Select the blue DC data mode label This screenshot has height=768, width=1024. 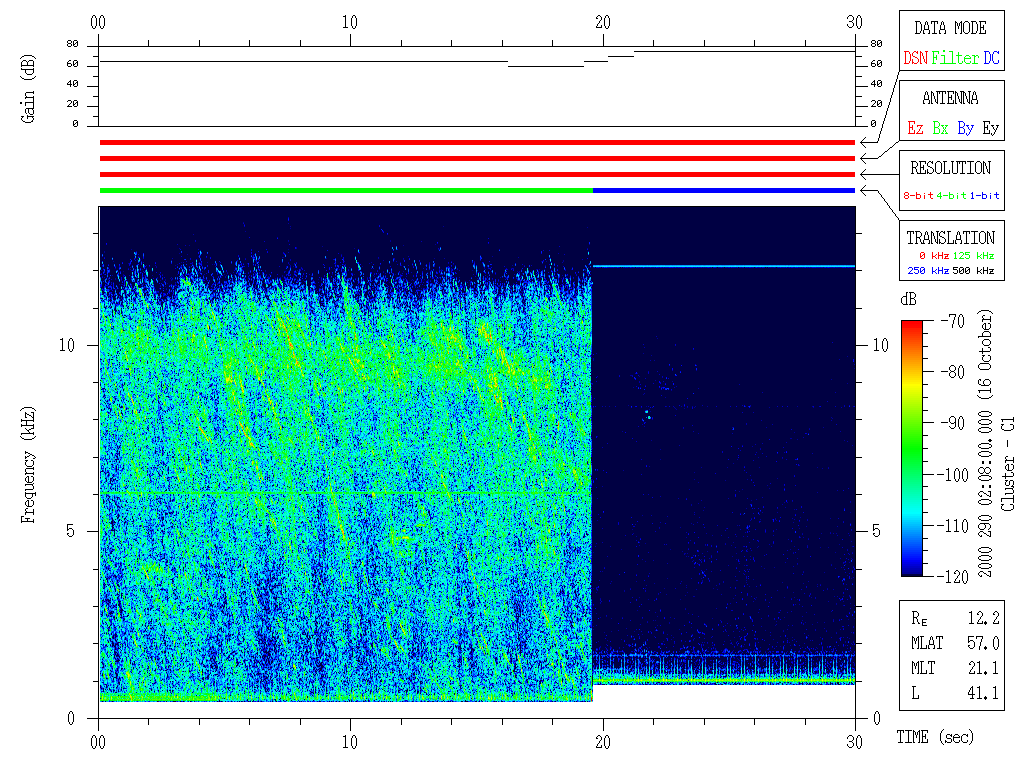(990, 59)
